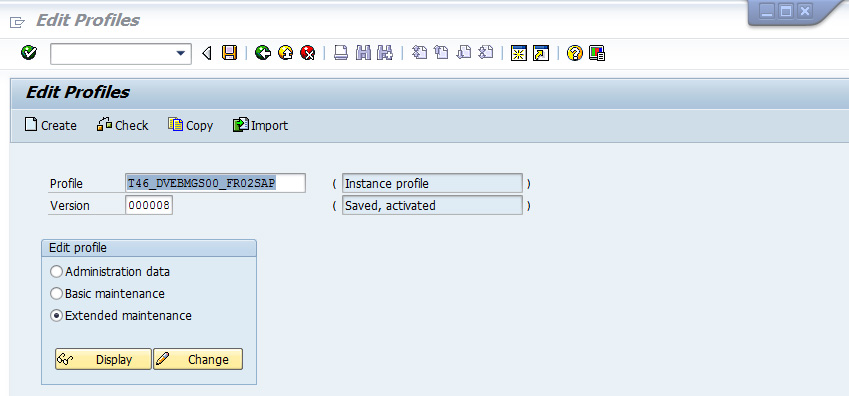Click the yellow Help question mark icon

tap(574, 53)
